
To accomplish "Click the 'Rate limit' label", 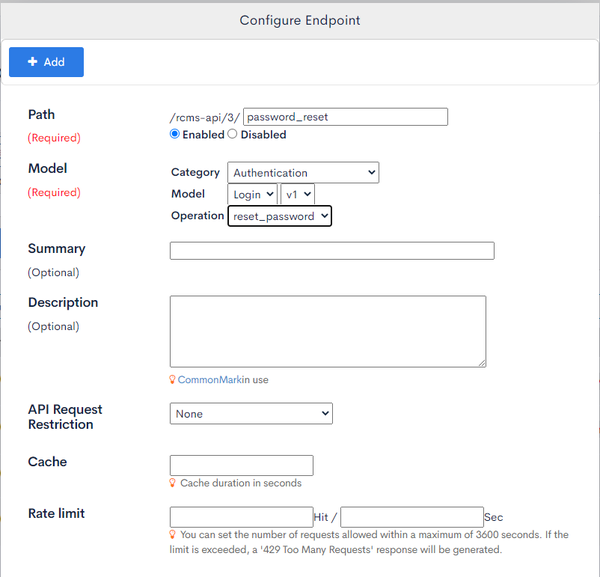I will [x=56, y=513].
